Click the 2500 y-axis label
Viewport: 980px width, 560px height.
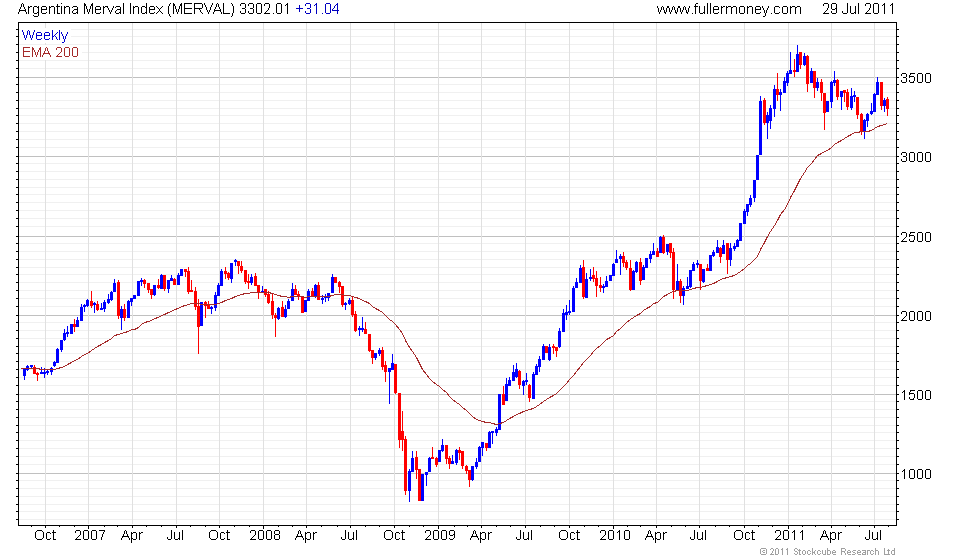916,237
